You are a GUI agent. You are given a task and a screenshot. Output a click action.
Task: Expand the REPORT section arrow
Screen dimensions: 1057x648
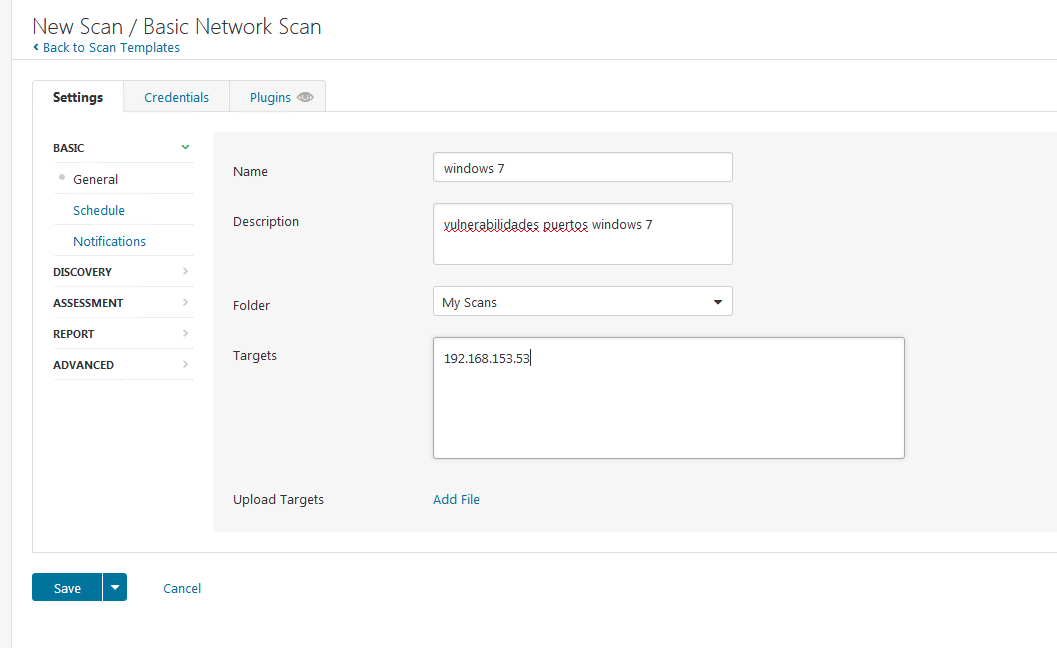click(185, 333)
